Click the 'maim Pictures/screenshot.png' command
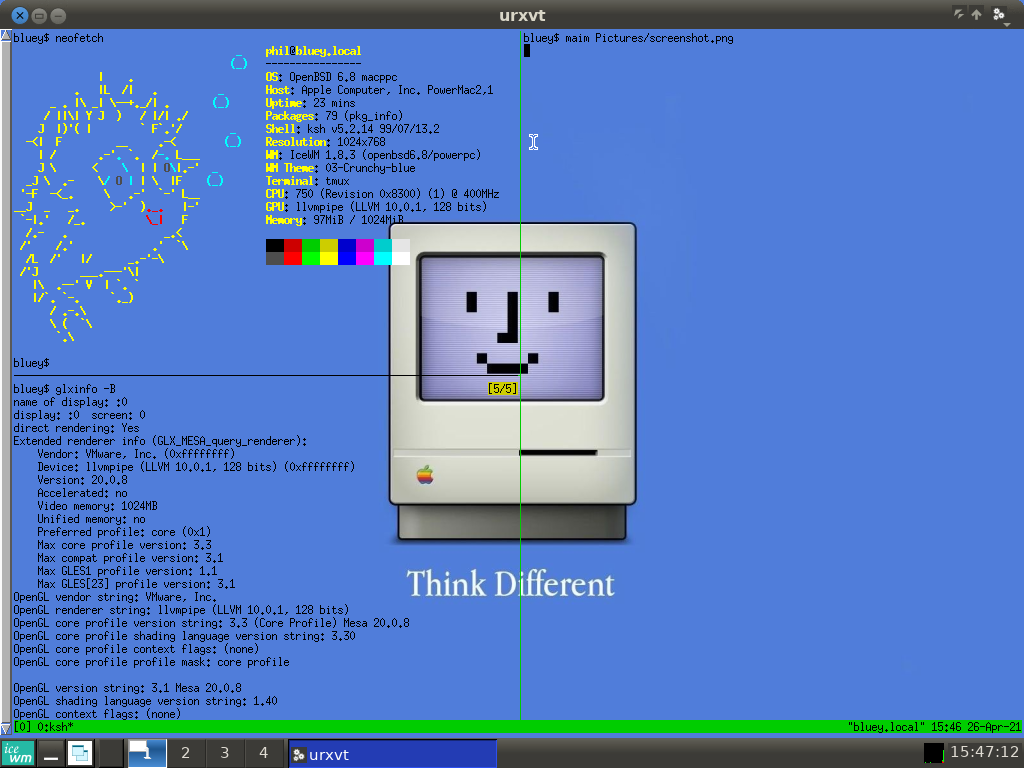The image size is (1024, 768). tap(649, 38)
